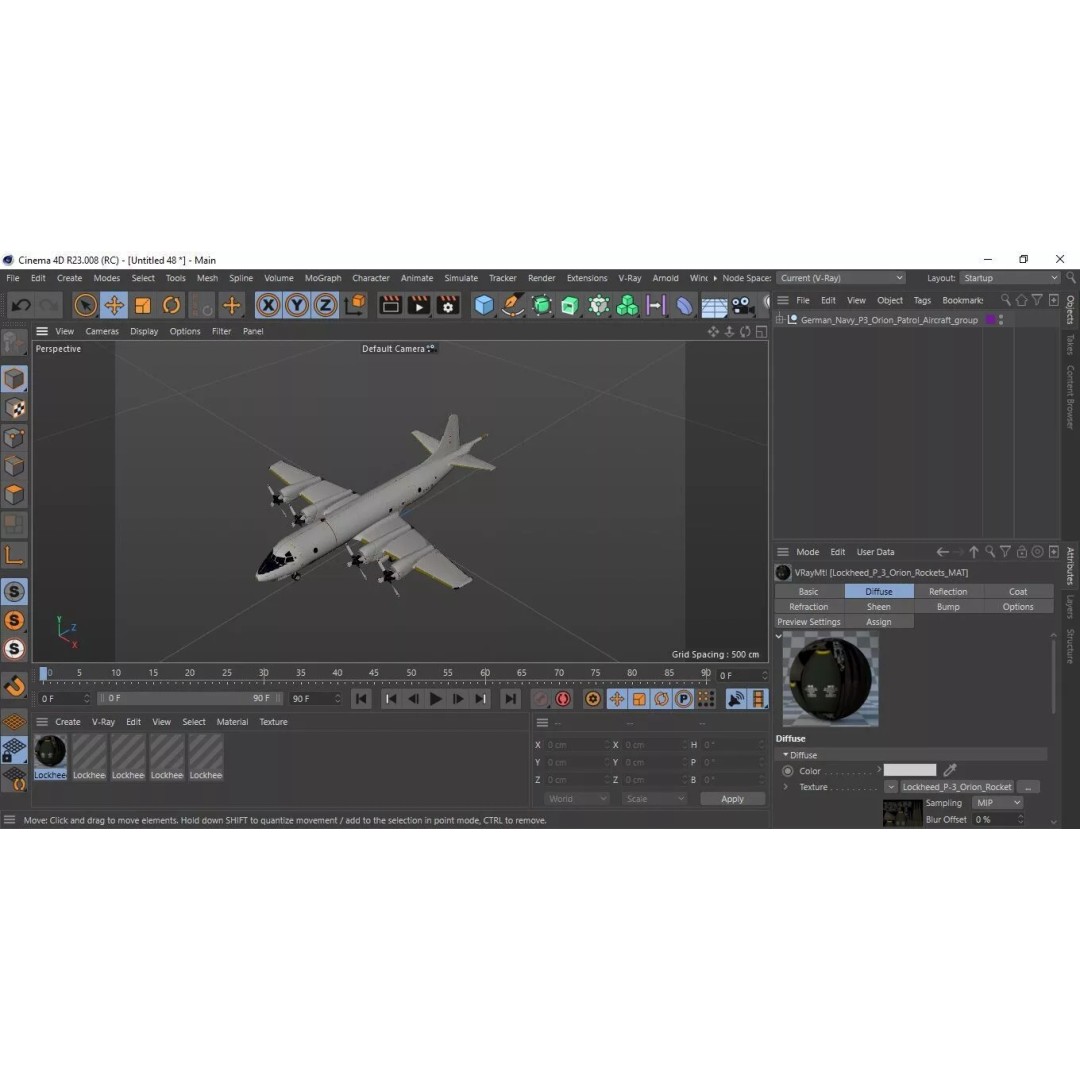Screen dimensions: 1080x1080
Task: Open the Layout Startup dropdown
Action: click(1010, 278)
